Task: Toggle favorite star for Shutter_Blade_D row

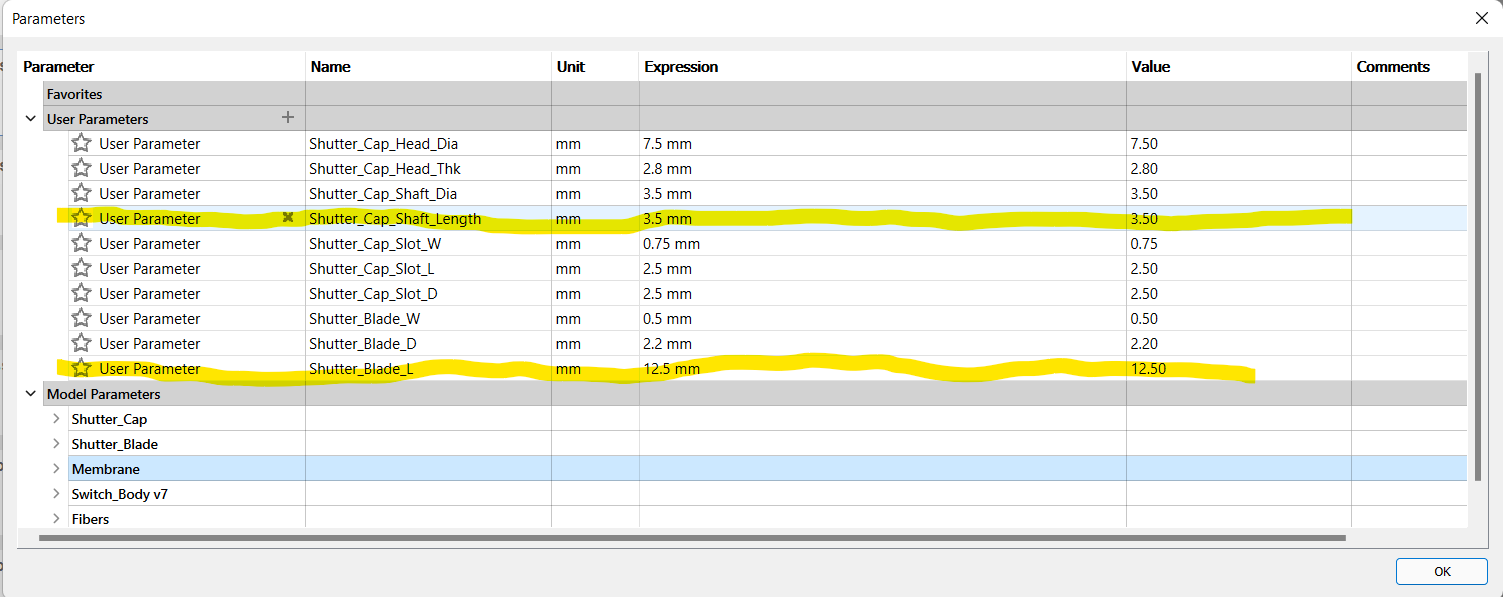Action: pyautogui.click(x=81, y=343)
